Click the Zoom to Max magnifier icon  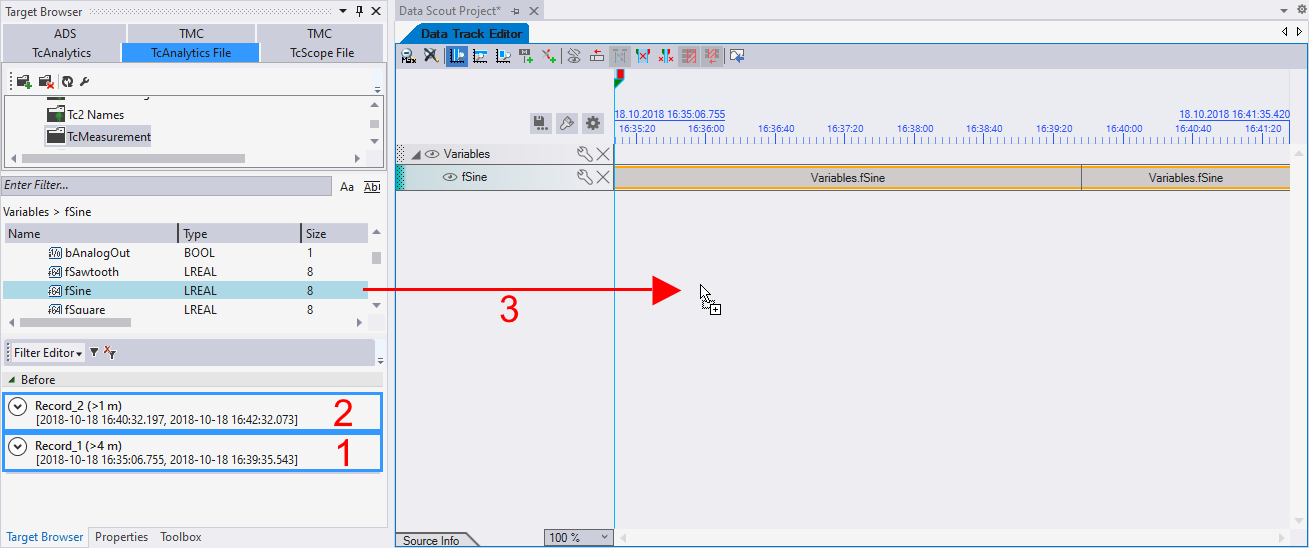coord(408,57)
